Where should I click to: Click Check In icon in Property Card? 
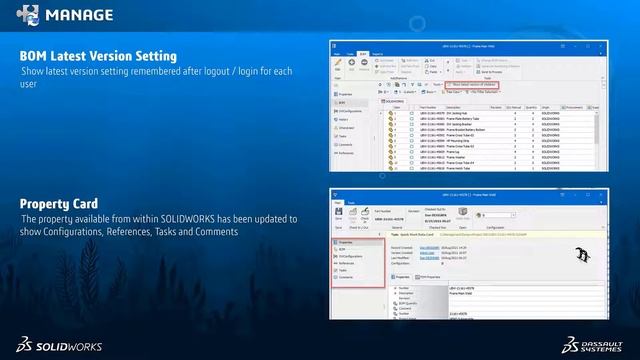[365, 211]
